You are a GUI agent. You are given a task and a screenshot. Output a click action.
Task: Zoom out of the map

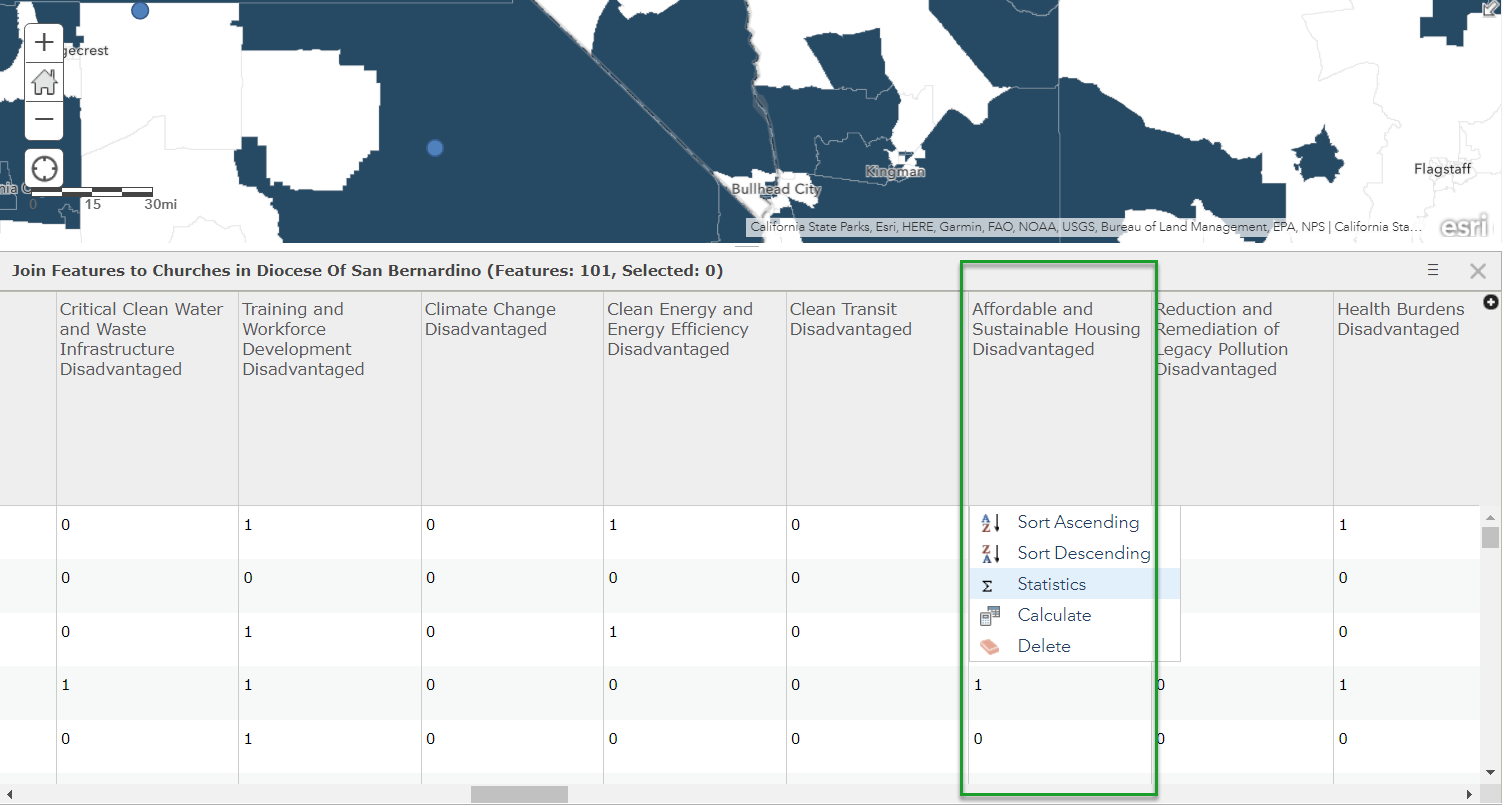point(44,120)
